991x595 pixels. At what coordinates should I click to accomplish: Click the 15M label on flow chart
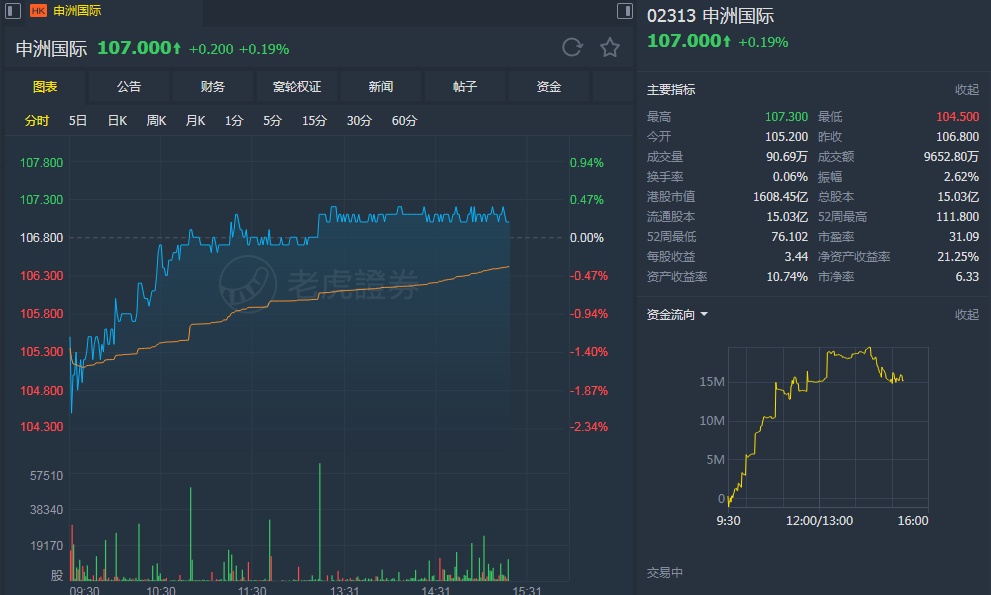pos(712,382)
